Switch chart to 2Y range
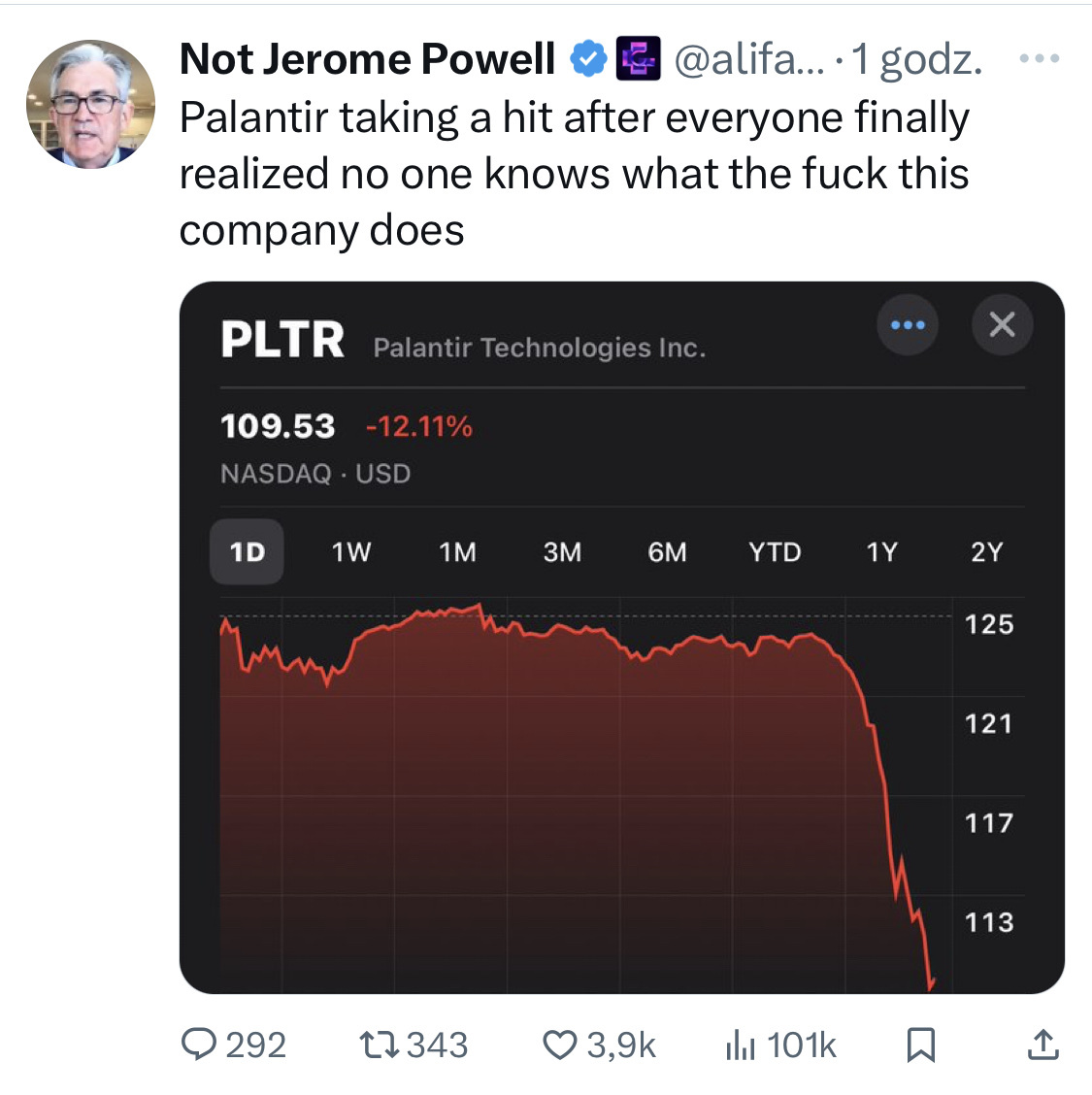The width and height of the screenshot is (1092, 1095). (986, 552)
